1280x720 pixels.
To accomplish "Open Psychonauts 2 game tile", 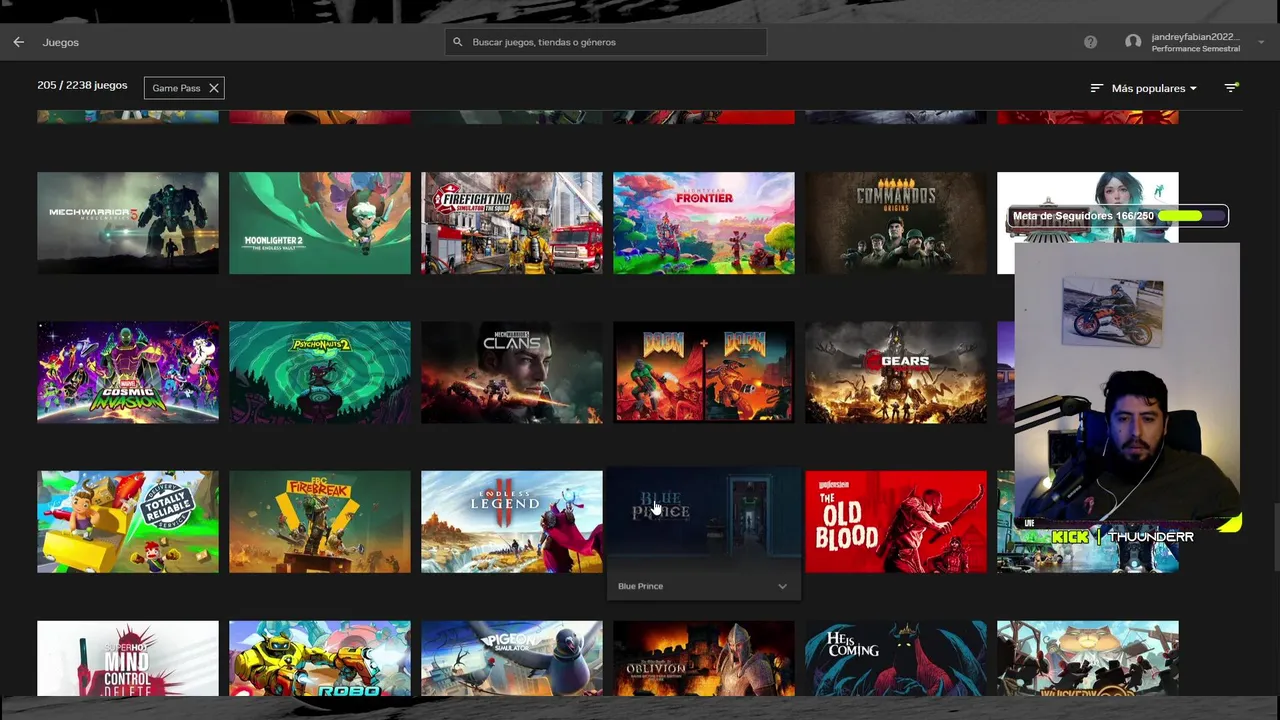I will (320, 372).
